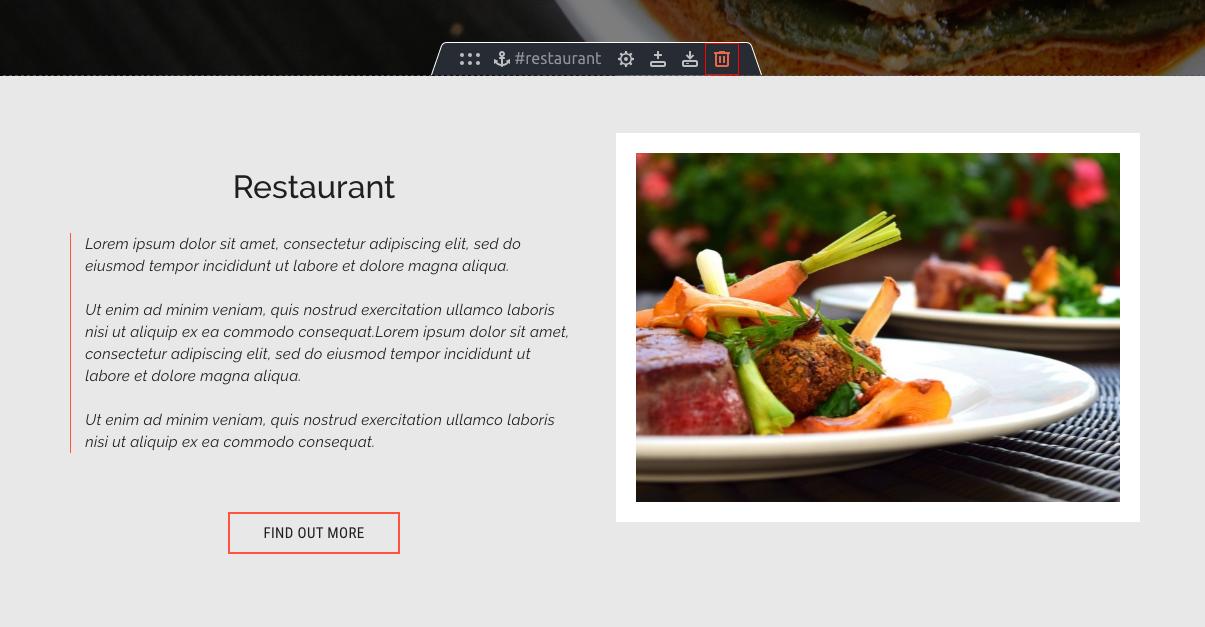Delete the section with the trash icon
The height and width of the screenshot is (627, 1205).
[722, 59]
